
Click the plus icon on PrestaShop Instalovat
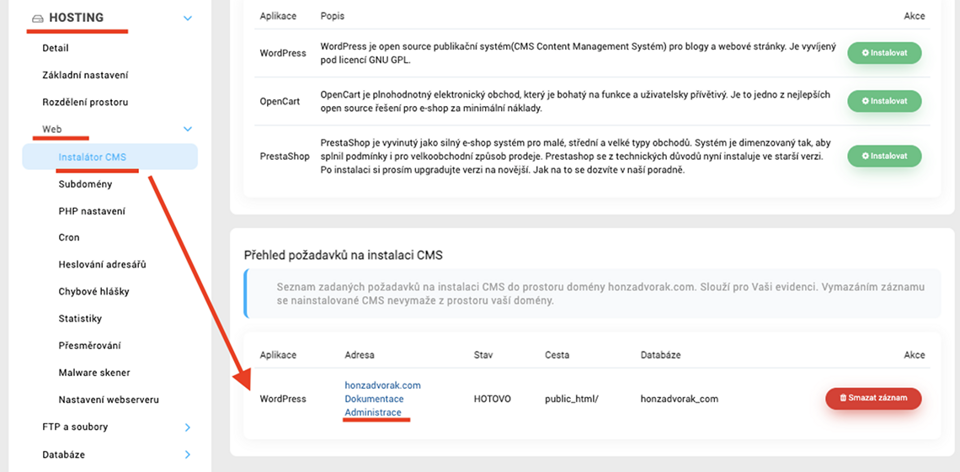[x=865, y=156]
